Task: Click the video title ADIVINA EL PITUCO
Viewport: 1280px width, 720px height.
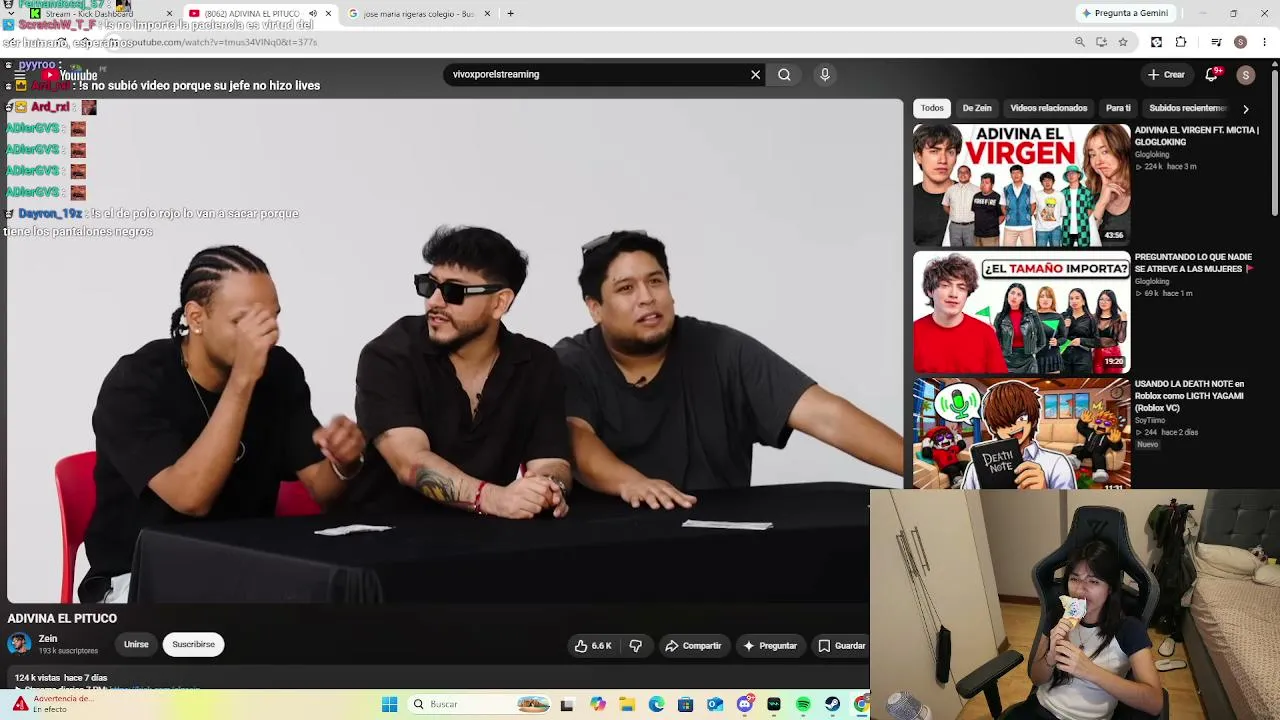Action: click(x=62, y=618)
